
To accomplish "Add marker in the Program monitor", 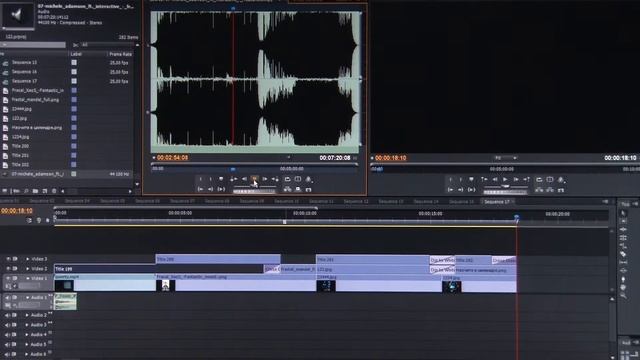I will [471, 179].
